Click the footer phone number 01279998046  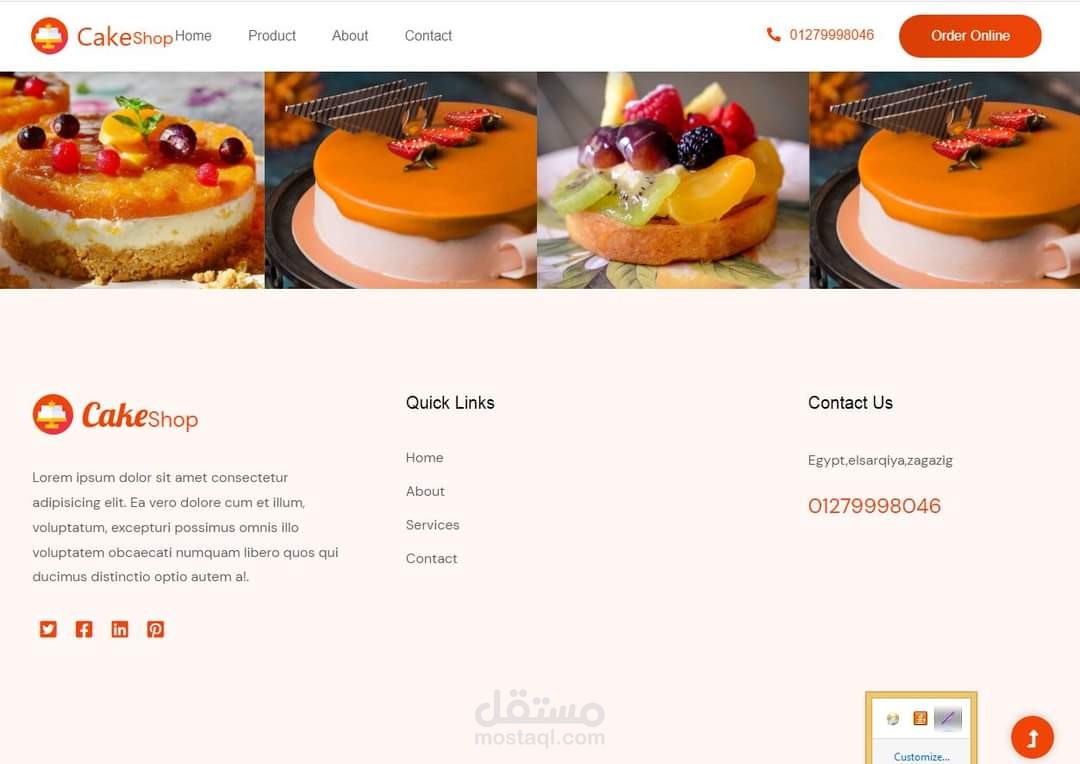tap(874, 506)
